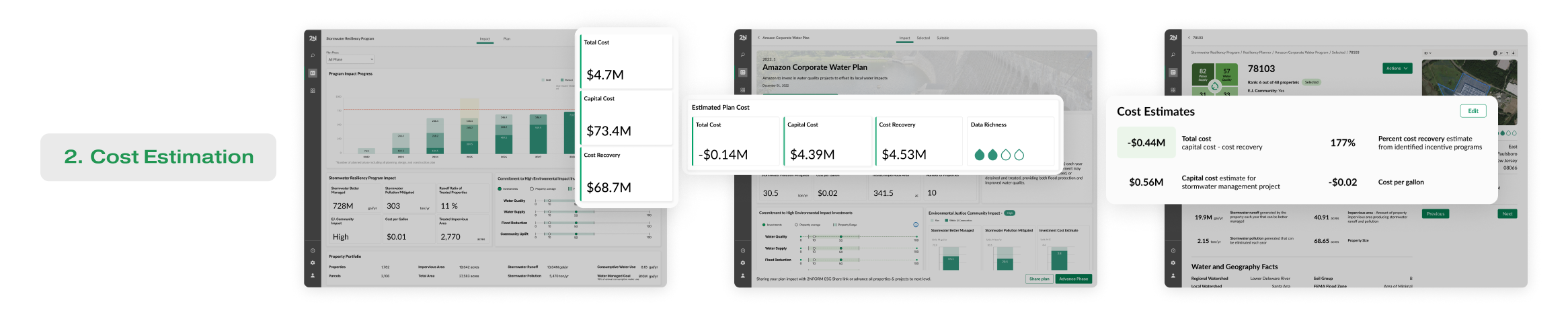
Task: Click the search icon in left app sidebar
Action: (x=313, y=55)
